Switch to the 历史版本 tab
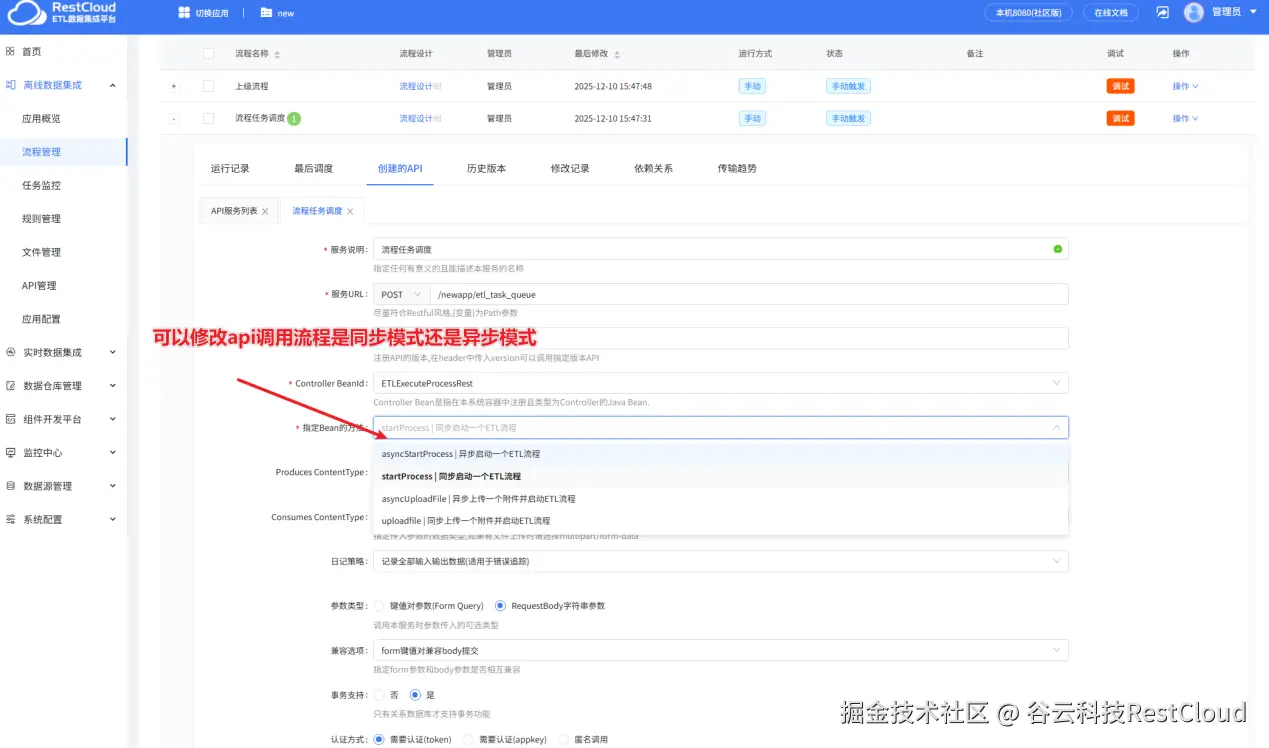 pos(486,168)
